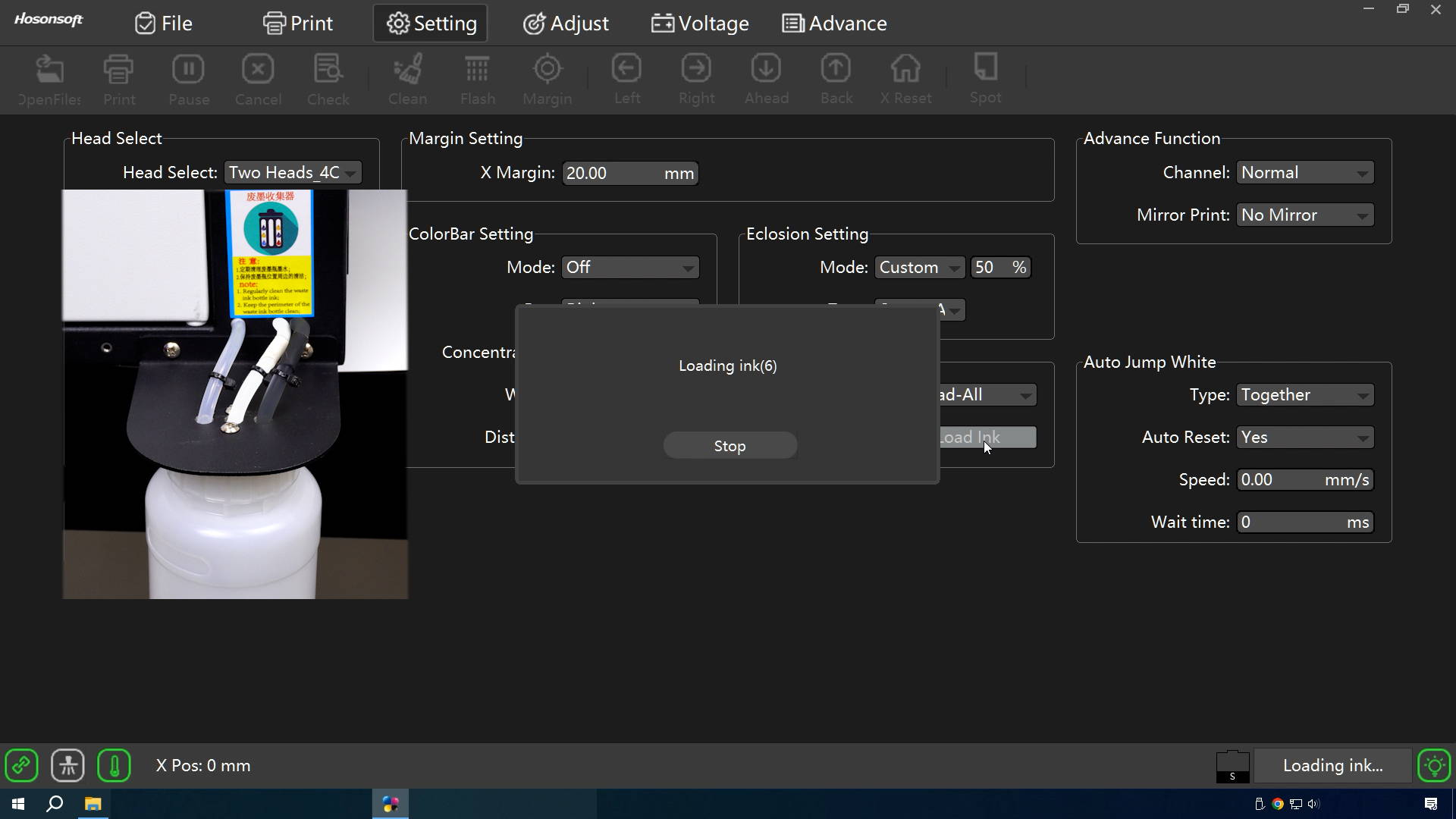Click the volume system tray icon
This screenshot has height=819, width=1456.
coord(1313,804)
